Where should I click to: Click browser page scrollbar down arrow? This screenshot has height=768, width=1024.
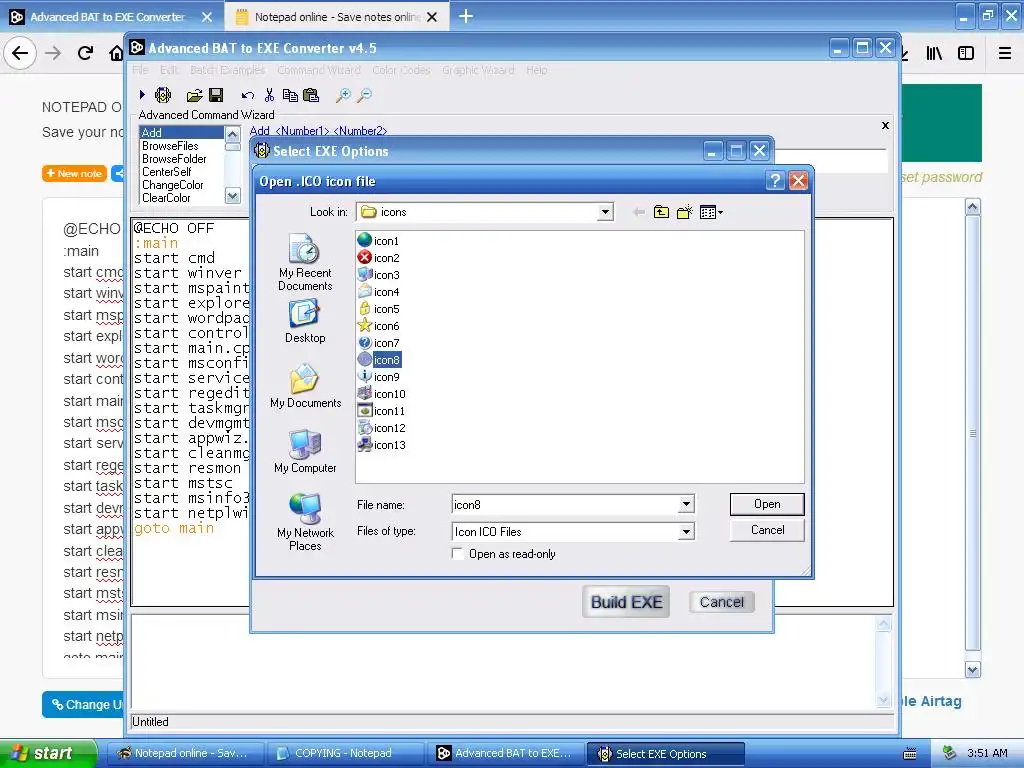(x=972, y=670)
